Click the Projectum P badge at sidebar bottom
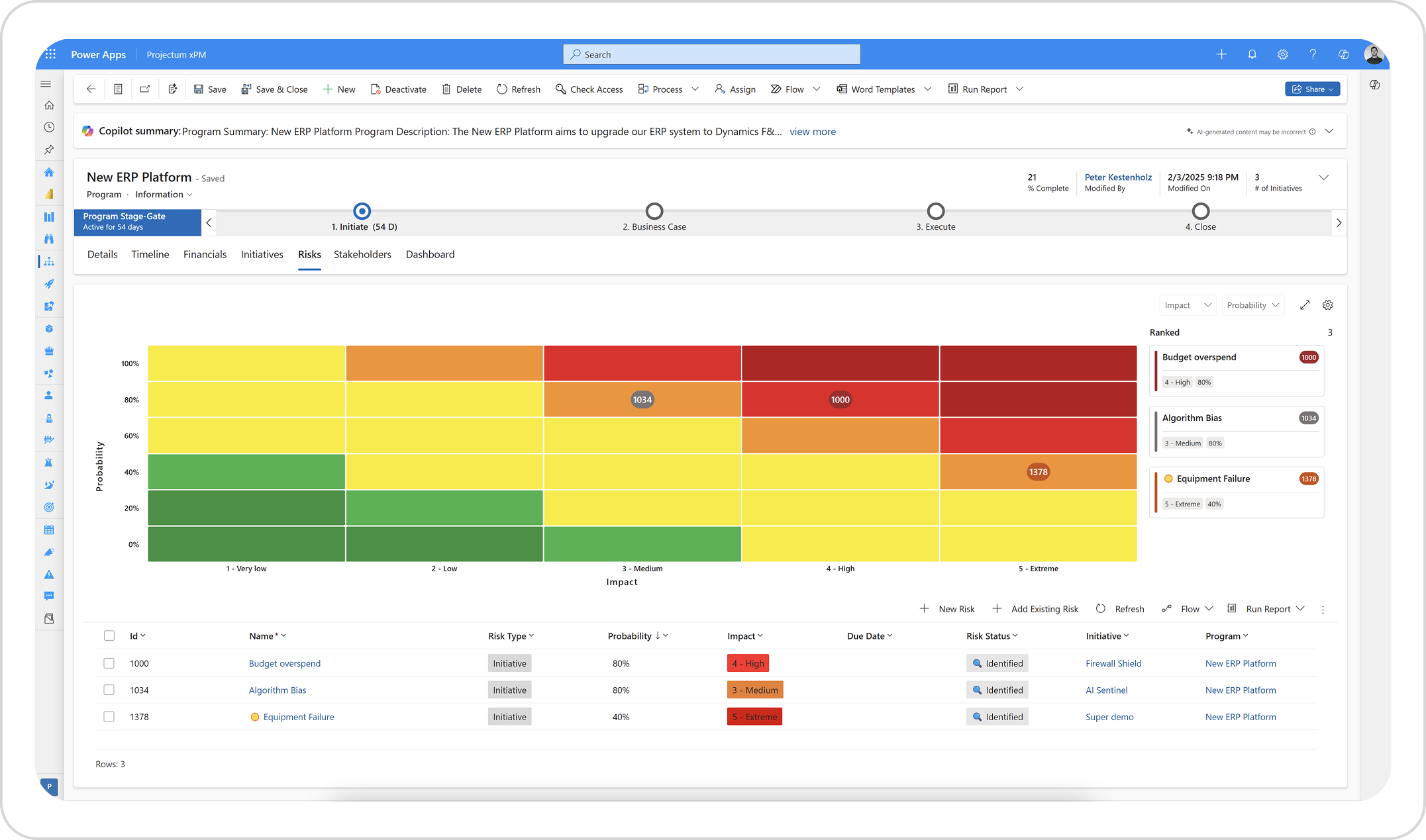Screen dimensions: 1426x840 point(49,786)
